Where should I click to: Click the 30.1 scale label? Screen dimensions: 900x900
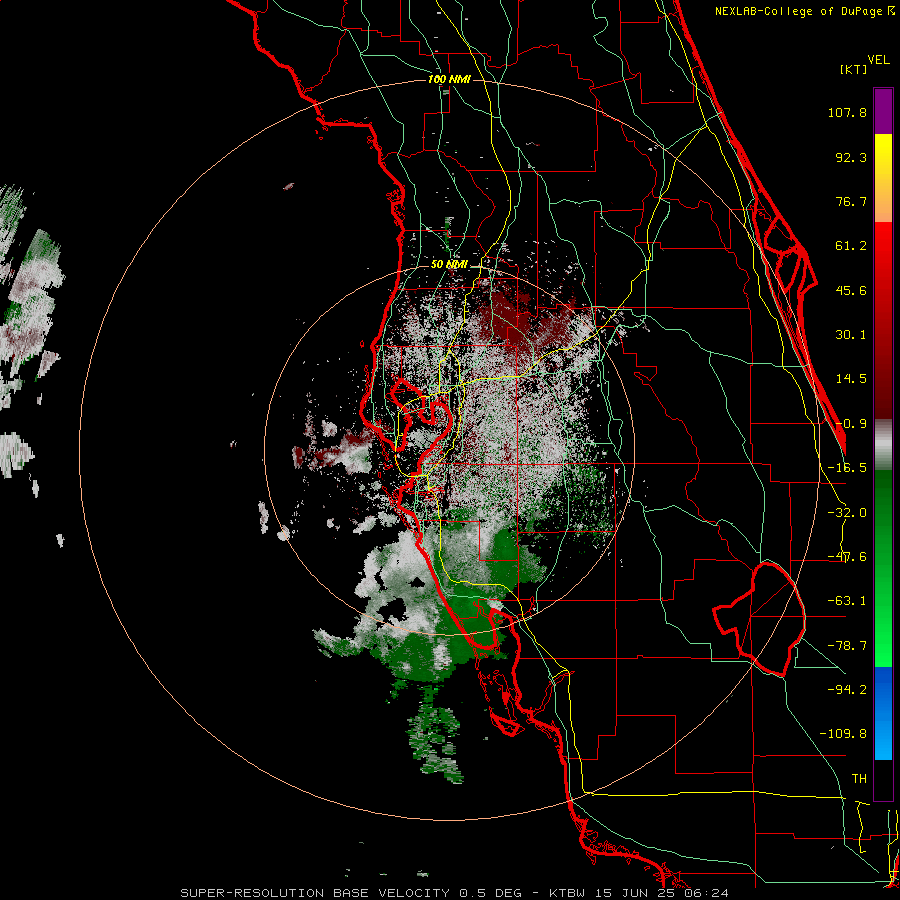point(851,335)
